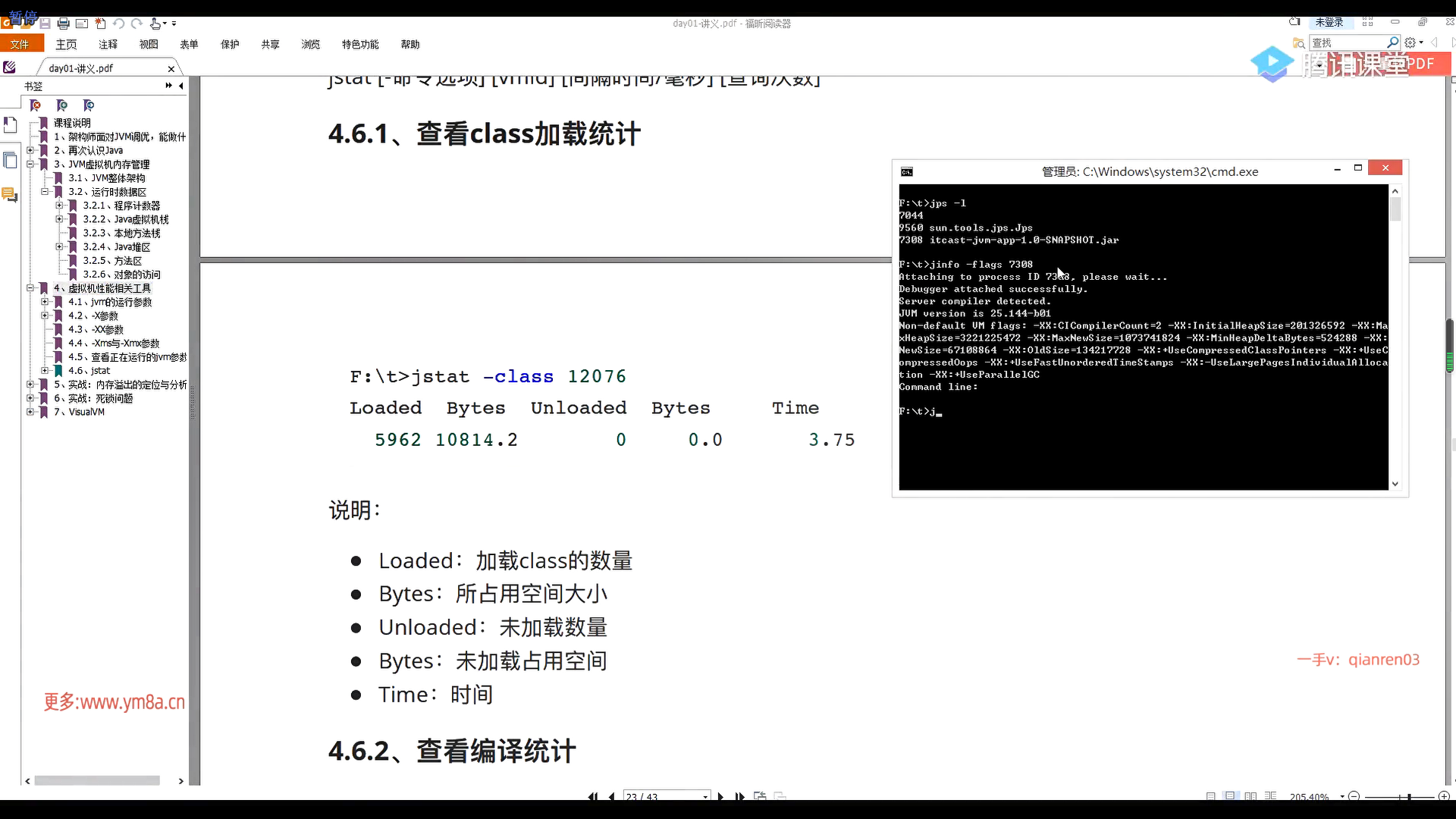This screenshot has width=1456, height=819.
Task: Go to next page arrow
Action: 720,796
